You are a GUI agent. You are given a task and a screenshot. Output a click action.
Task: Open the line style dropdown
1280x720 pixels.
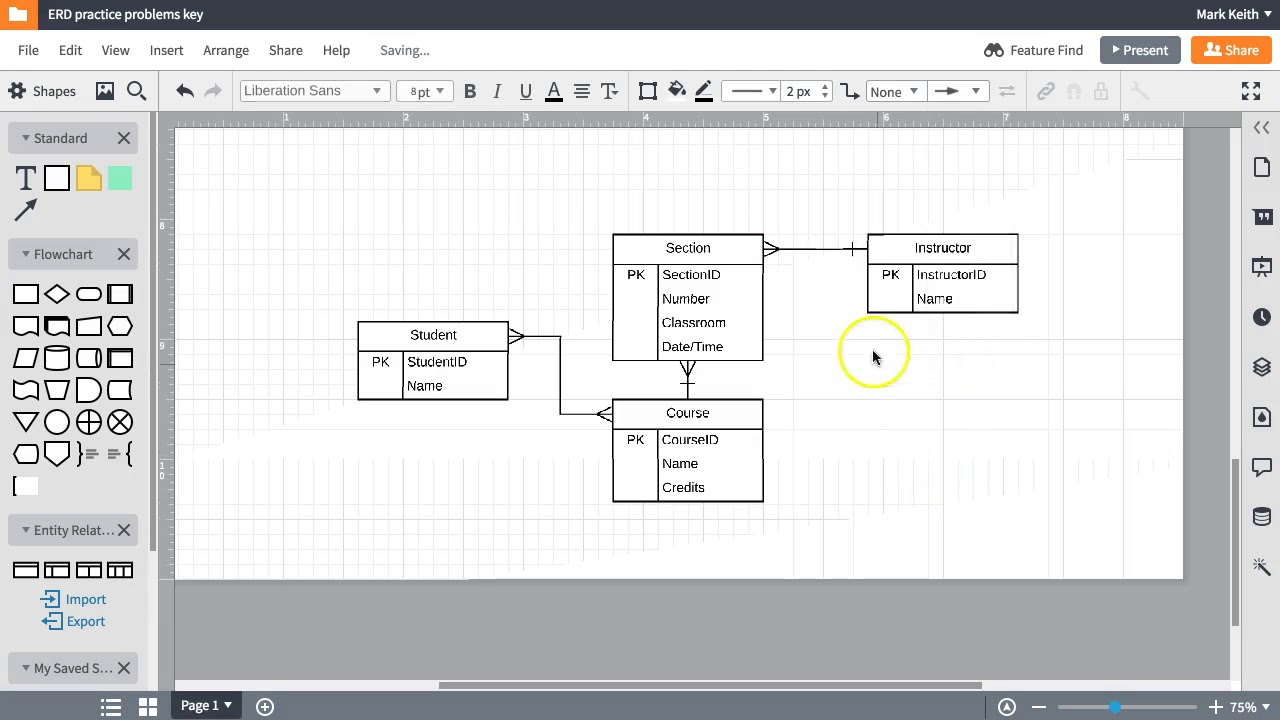click(x=753, y=91)
